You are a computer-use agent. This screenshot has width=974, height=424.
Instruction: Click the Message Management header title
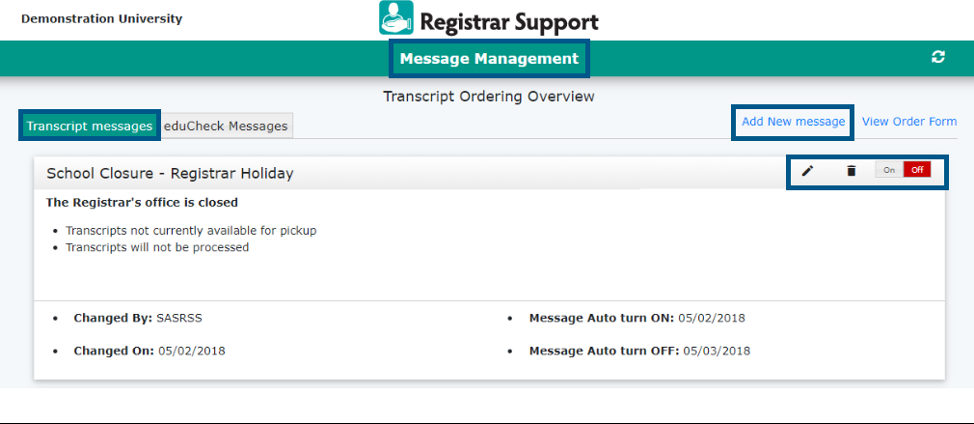(x=489, y=59)
